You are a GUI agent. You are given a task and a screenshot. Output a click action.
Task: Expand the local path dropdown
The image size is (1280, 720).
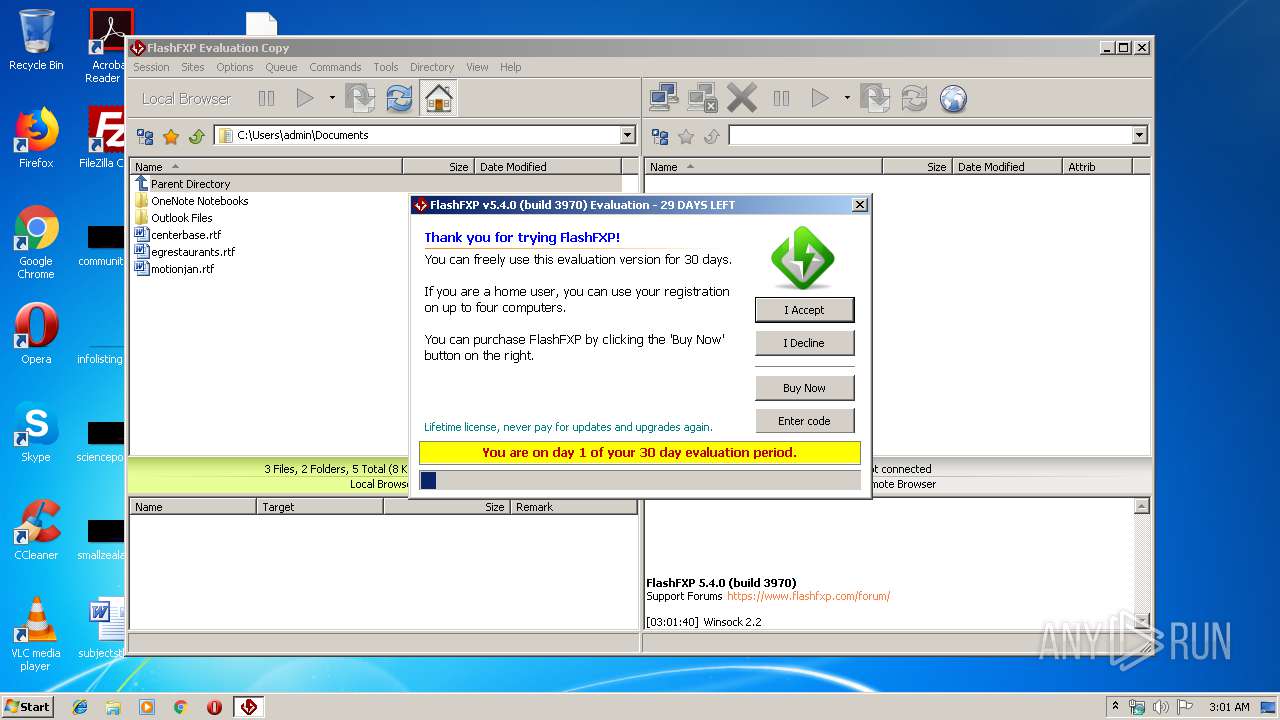(x=627, y=135)
